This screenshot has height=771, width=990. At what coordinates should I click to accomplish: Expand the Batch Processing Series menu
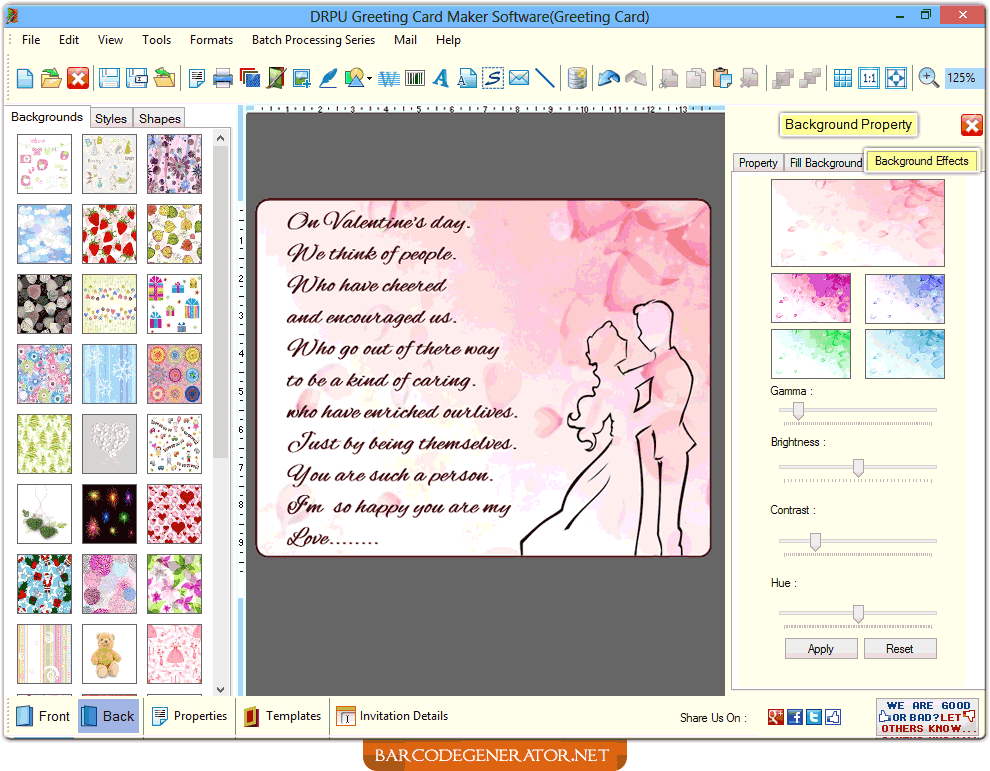coord(313,40)
